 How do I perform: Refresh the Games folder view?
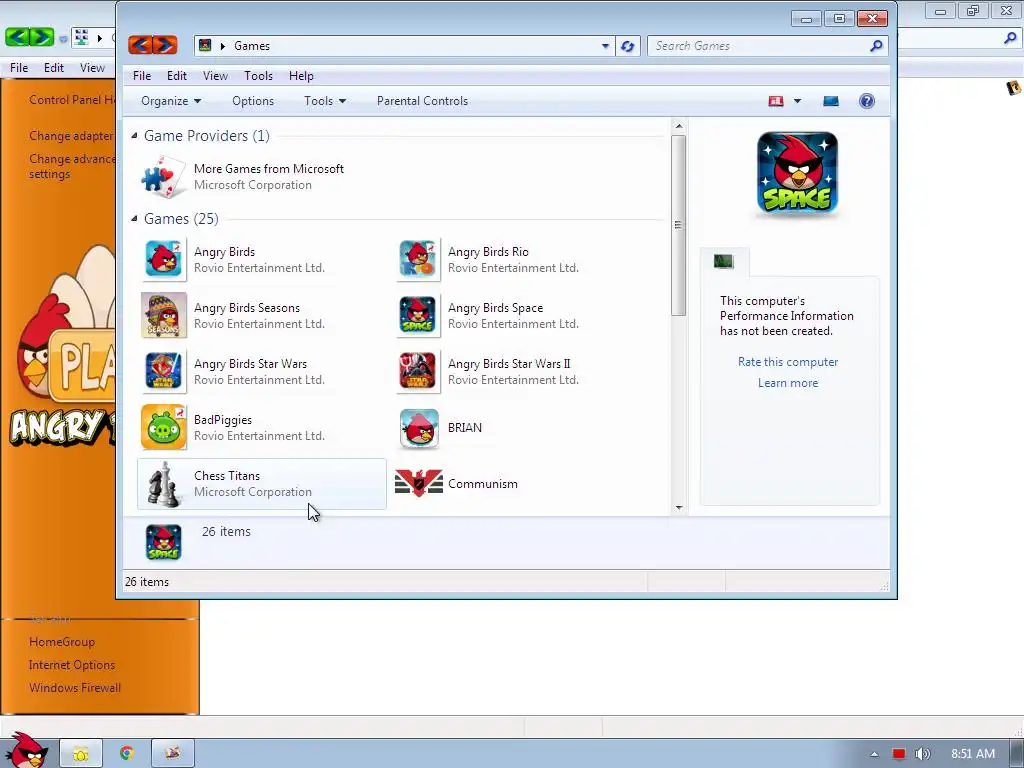[628, 46]
